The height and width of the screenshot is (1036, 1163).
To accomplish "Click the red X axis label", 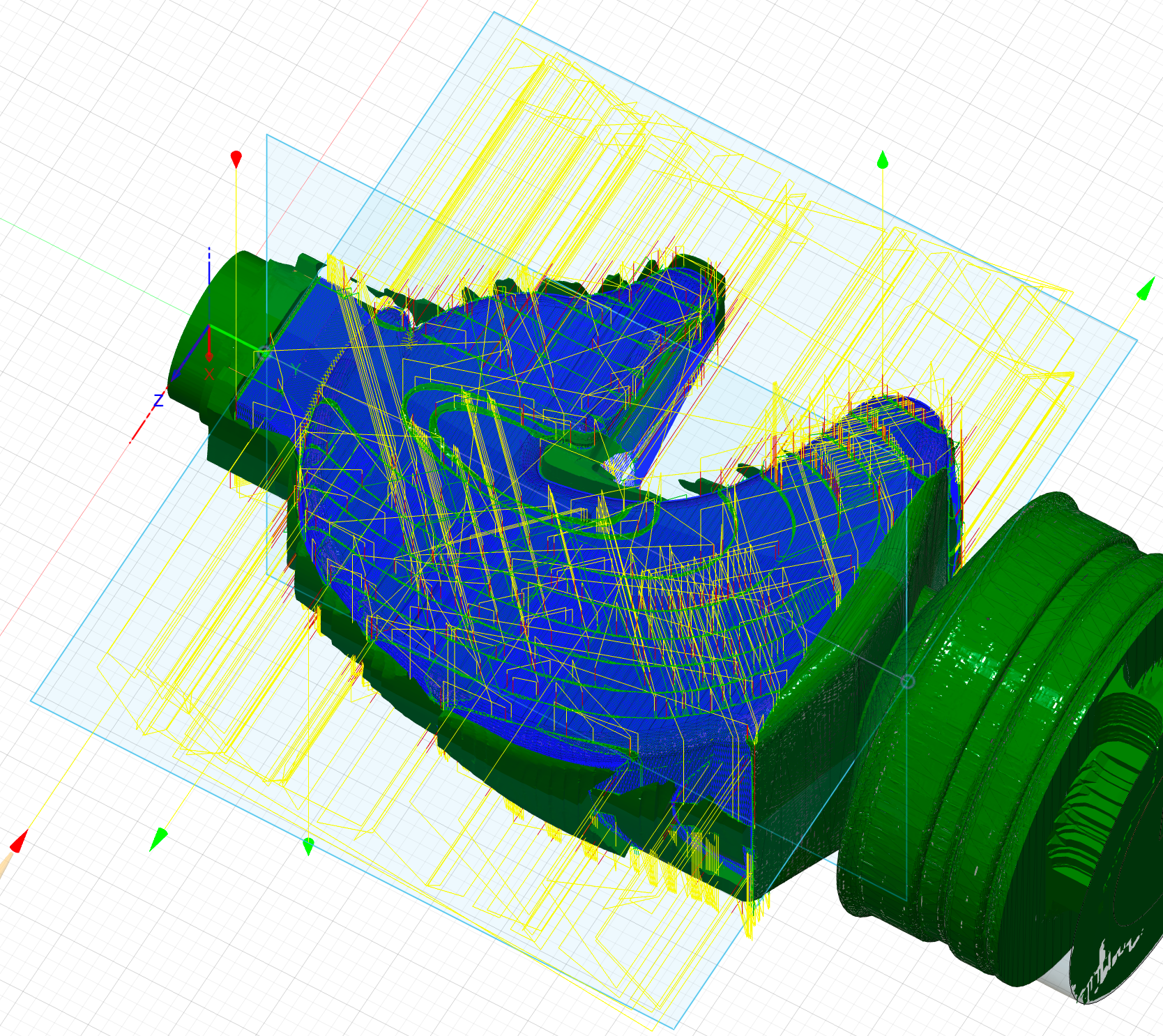I will coord(209,375).
